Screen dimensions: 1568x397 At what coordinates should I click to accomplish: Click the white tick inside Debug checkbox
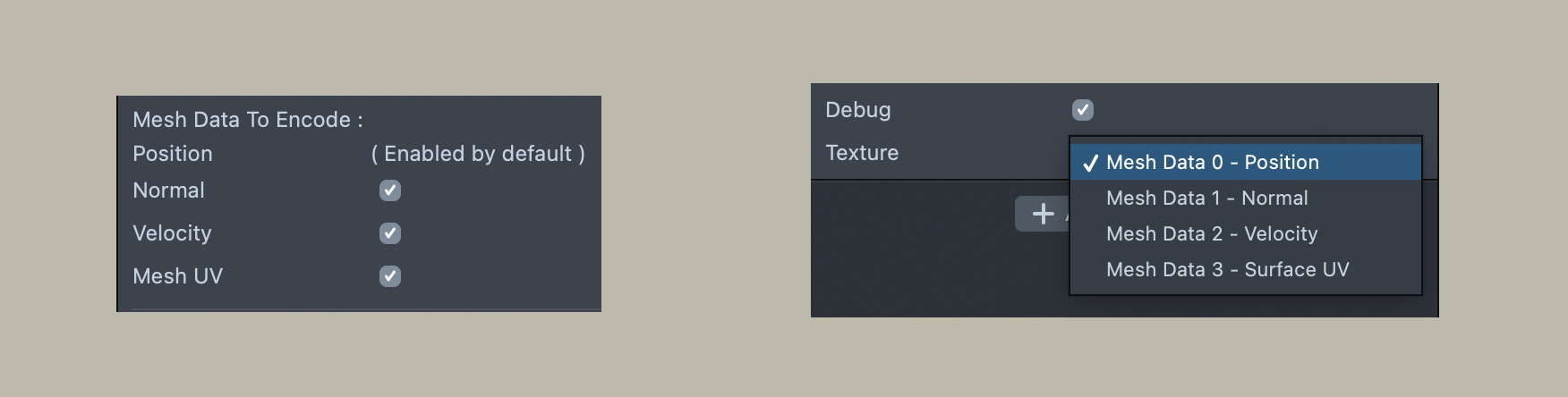pyautogui.click(x=1083, y=110)
